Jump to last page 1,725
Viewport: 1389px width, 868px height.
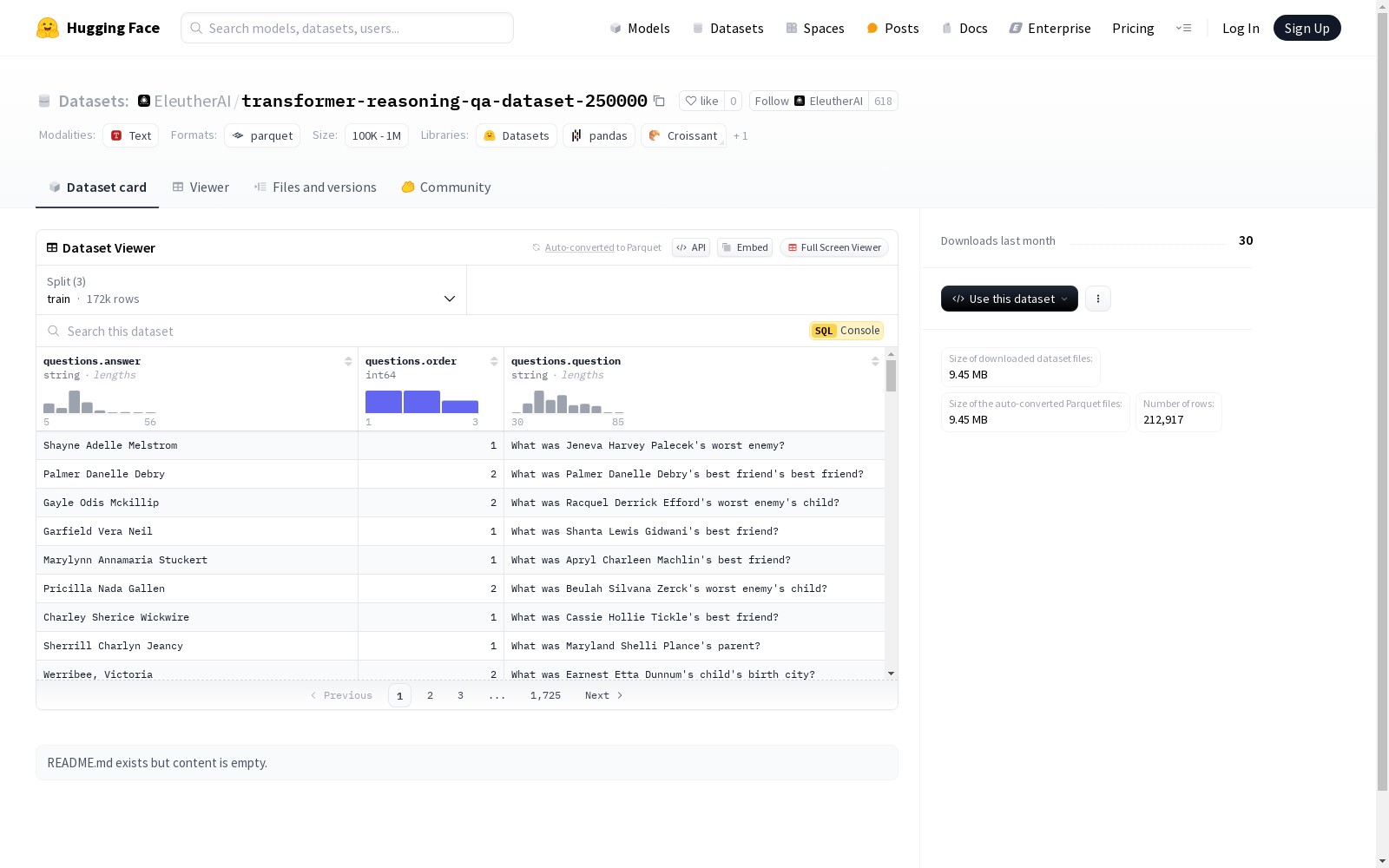point(545,695)
